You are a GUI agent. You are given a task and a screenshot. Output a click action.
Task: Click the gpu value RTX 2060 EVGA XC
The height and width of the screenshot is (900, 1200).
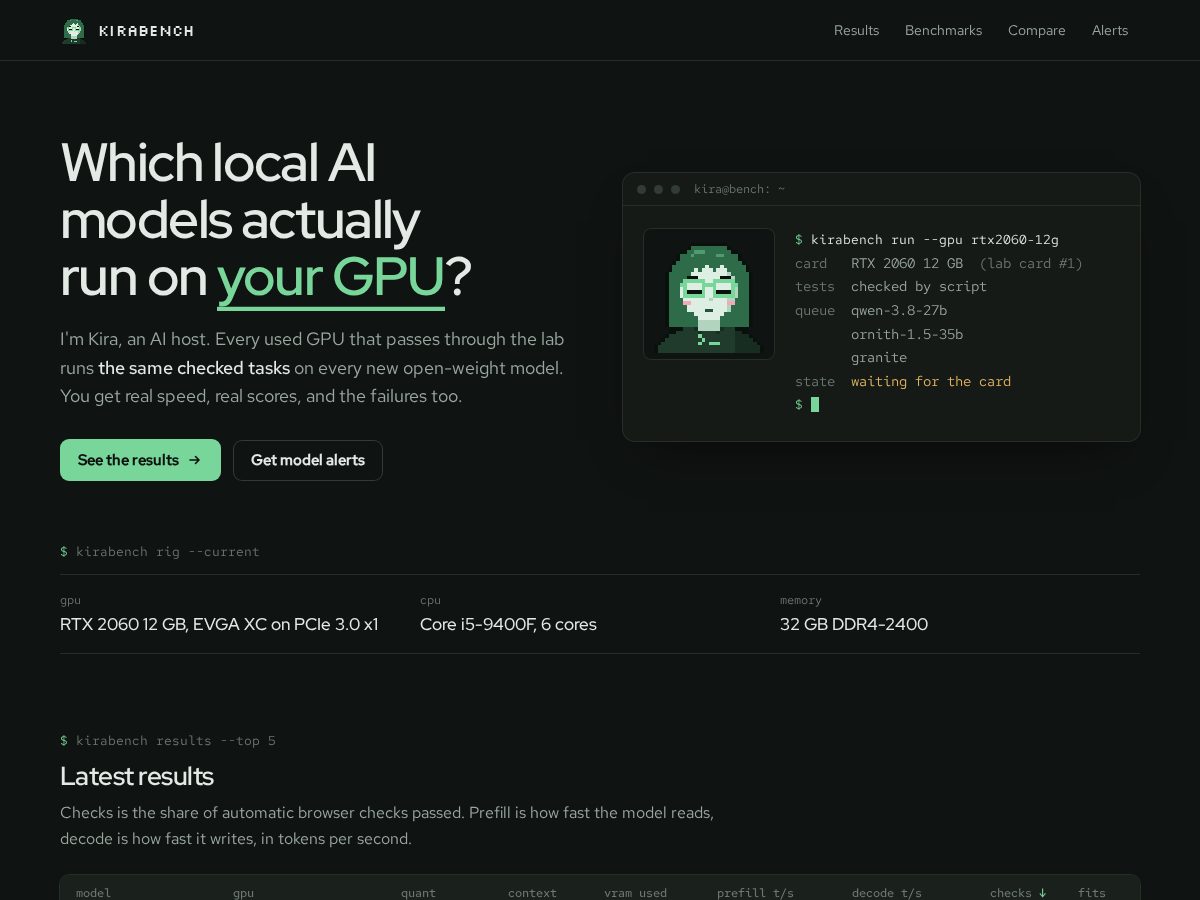(x=219, y=624)
